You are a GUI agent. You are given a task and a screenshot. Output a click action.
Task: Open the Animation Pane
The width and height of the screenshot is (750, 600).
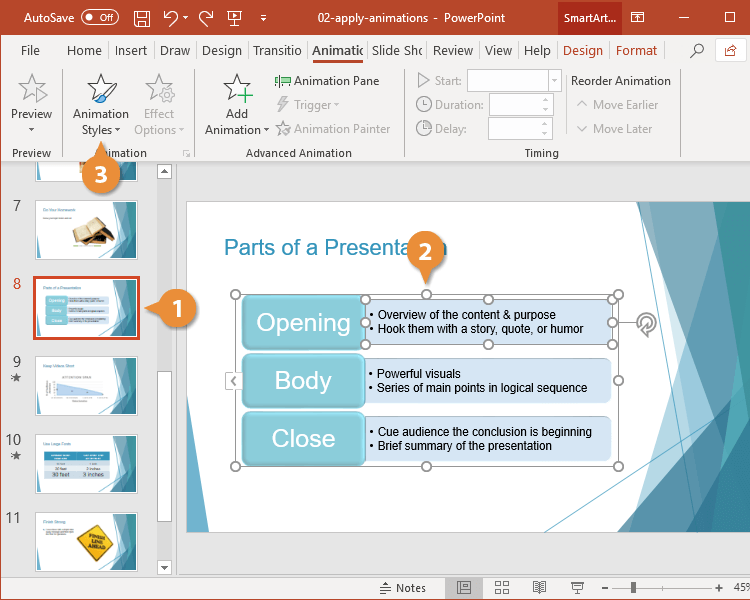327,81
